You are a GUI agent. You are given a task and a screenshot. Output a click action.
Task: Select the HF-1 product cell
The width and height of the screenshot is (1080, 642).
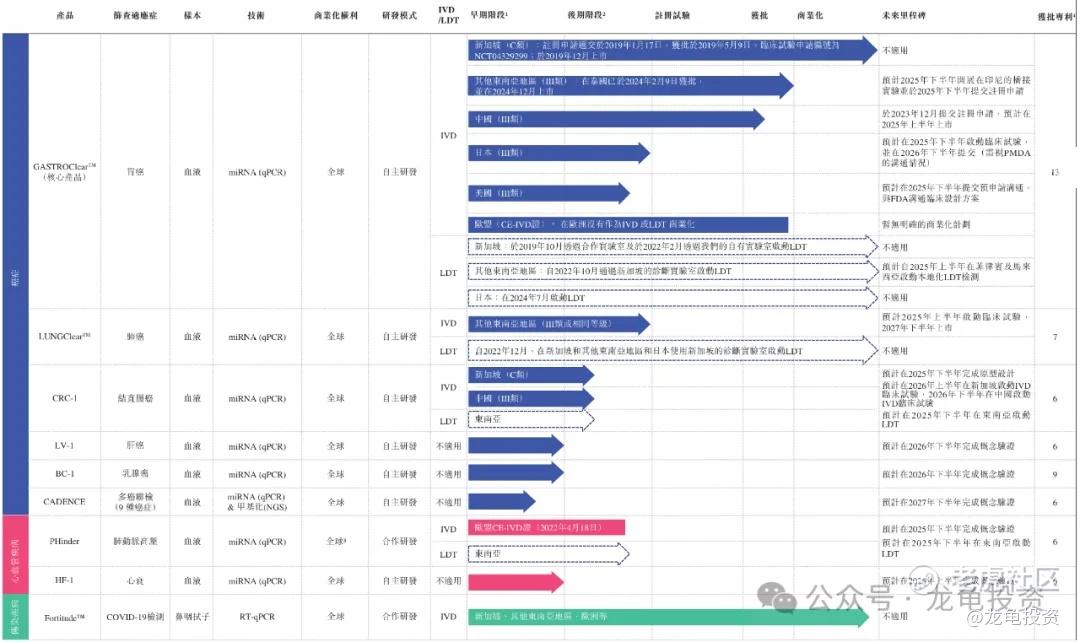point(65,581)
